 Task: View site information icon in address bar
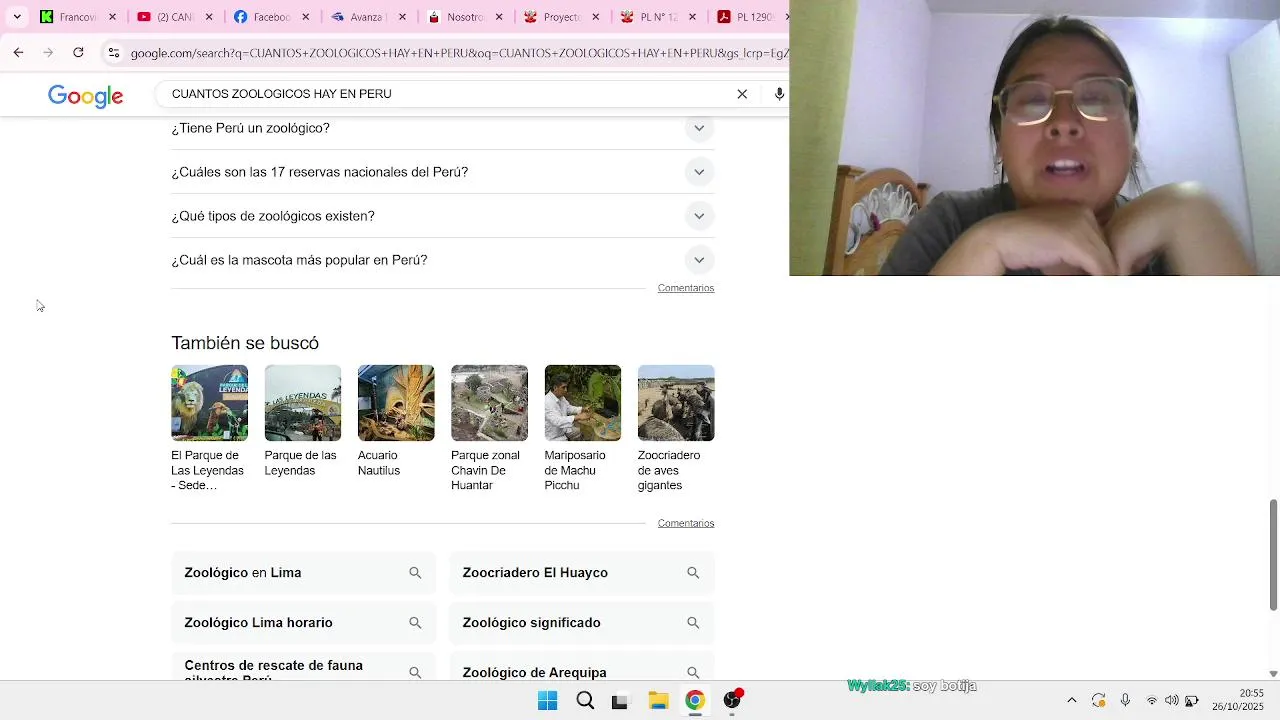point(114,53)
